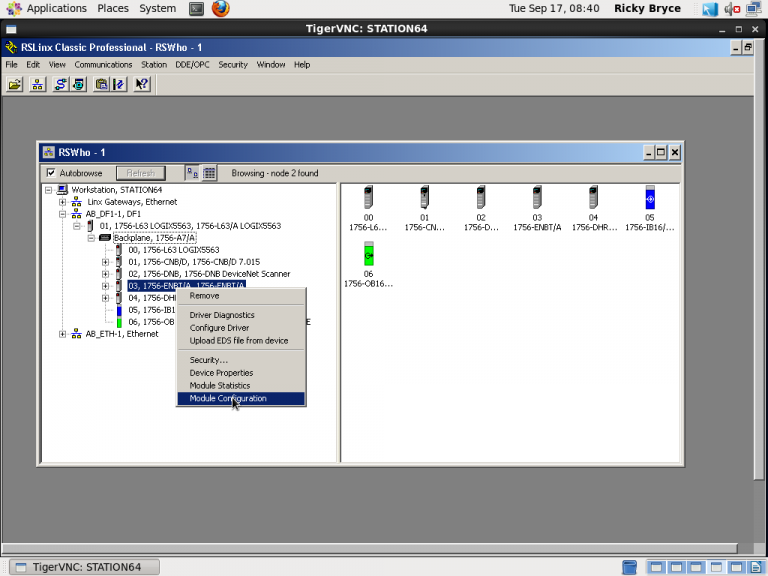The width and height of the screenshot is (768, 576).
Task: Click the Linx Gateways network icon
Action: (x=76, y=202)
